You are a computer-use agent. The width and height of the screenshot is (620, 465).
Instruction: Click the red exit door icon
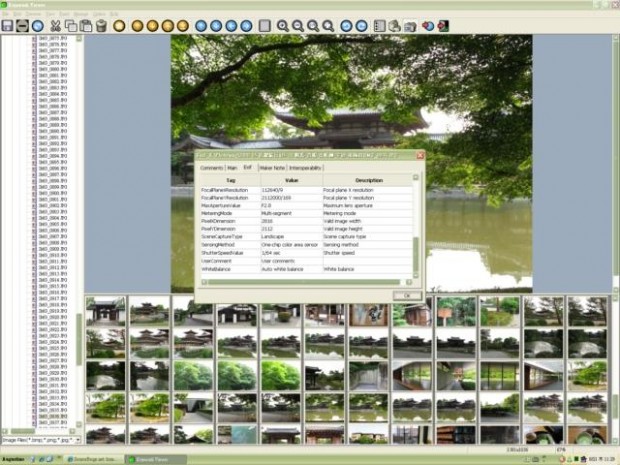(443, 26)
